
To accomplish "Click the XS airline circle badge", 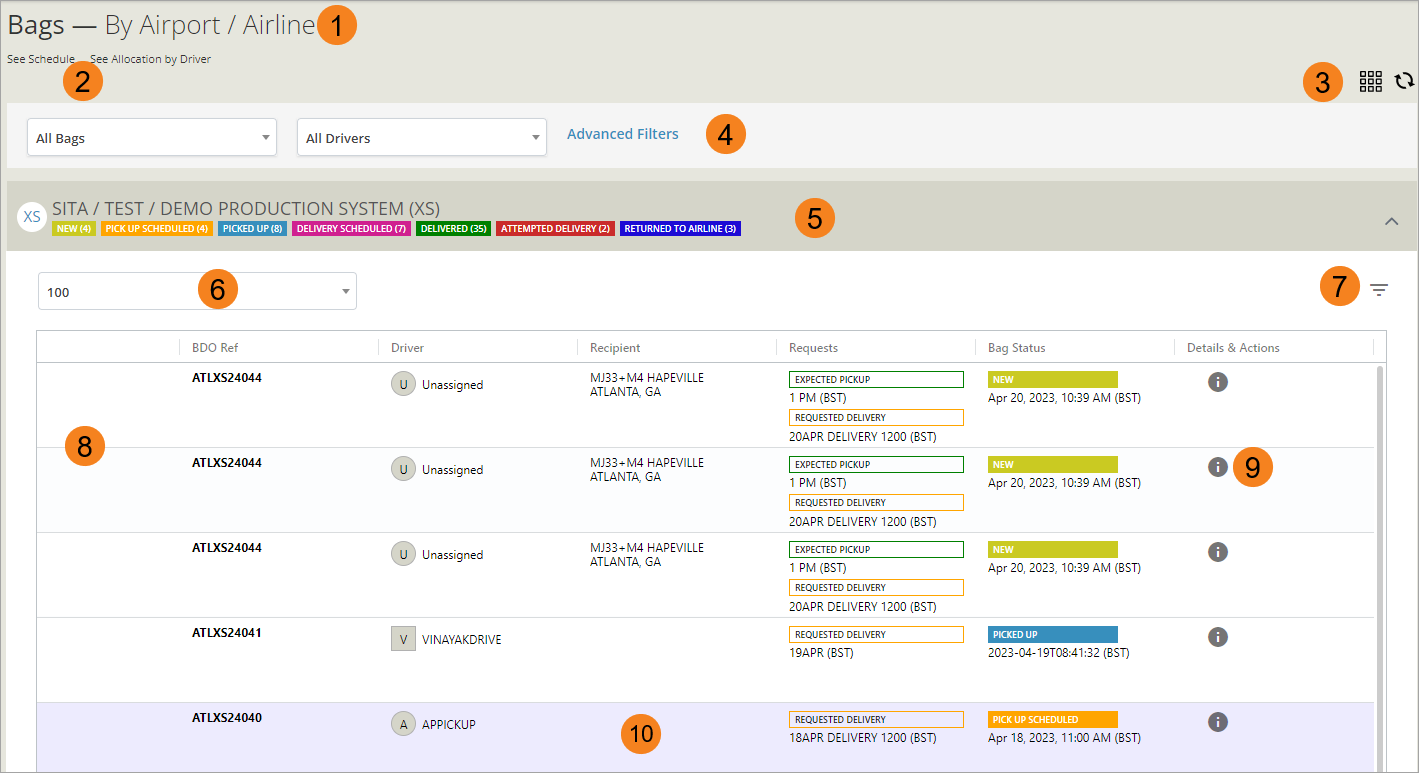I will pos(32,215).
